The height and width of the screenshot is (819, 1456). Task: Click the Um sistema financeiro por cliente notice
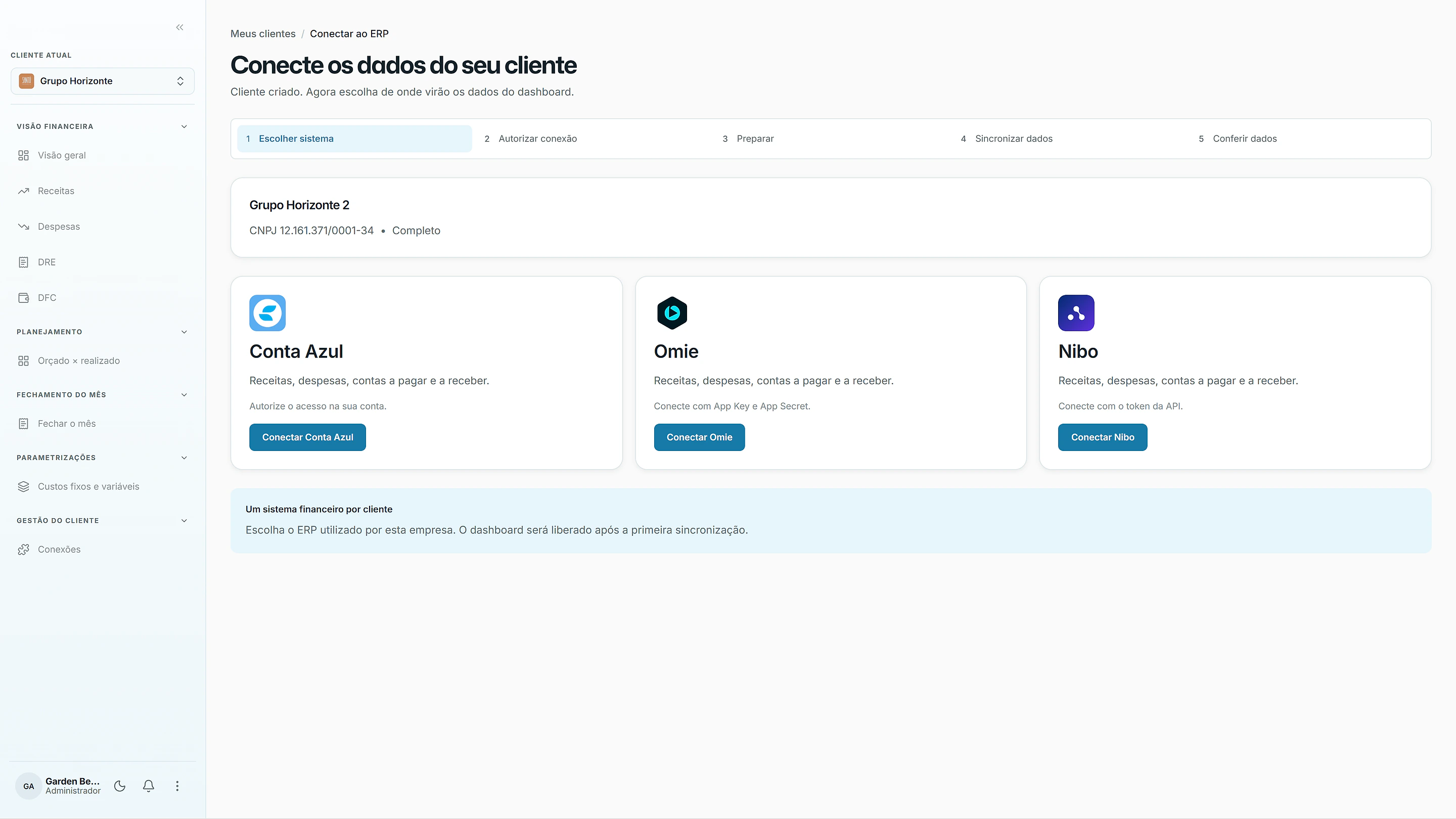click(x=831, y=521)
